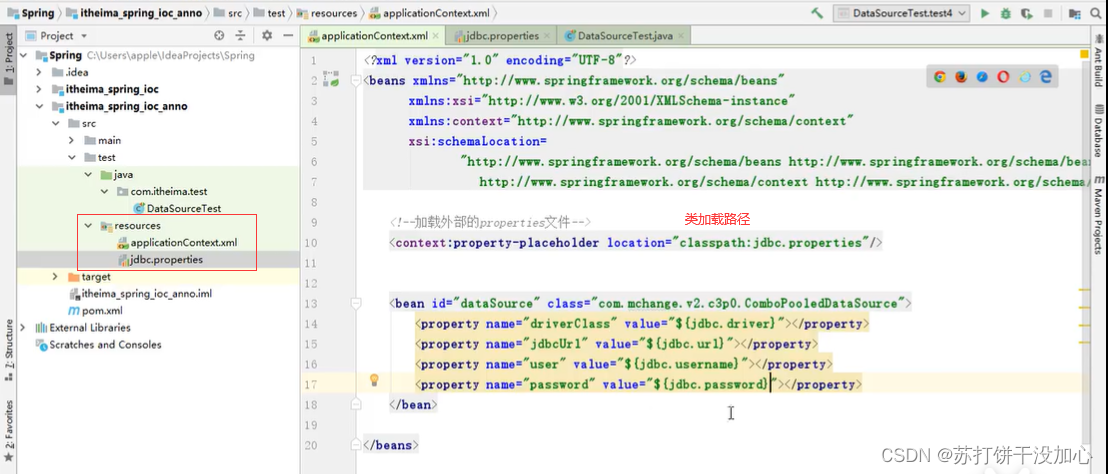
Task: Expand the .idea folder
Action: [x=39, y=73]
